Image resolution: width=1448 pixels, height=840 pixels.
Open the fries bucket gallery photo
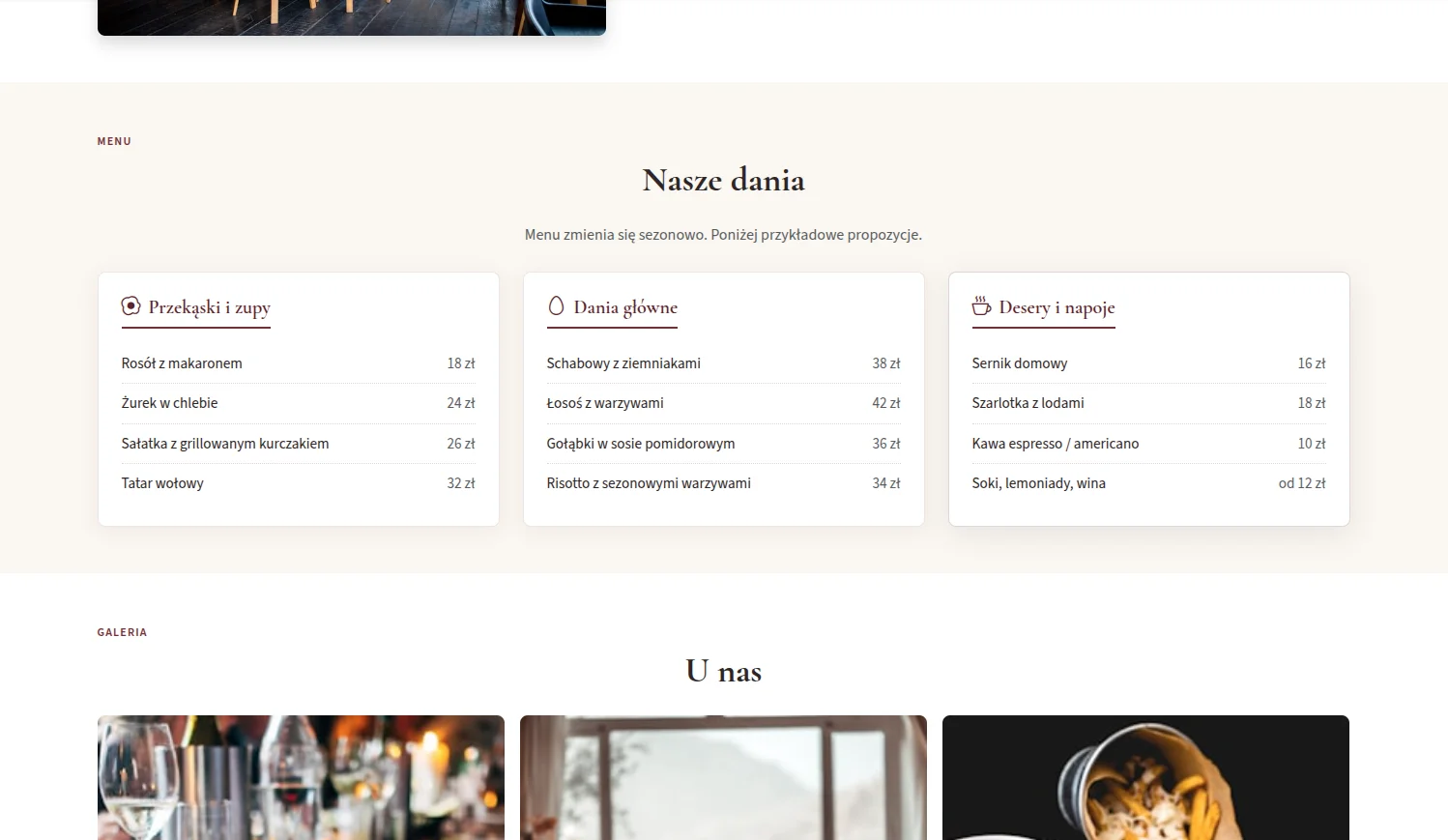pyautogui.click(x=1145, y=777)
